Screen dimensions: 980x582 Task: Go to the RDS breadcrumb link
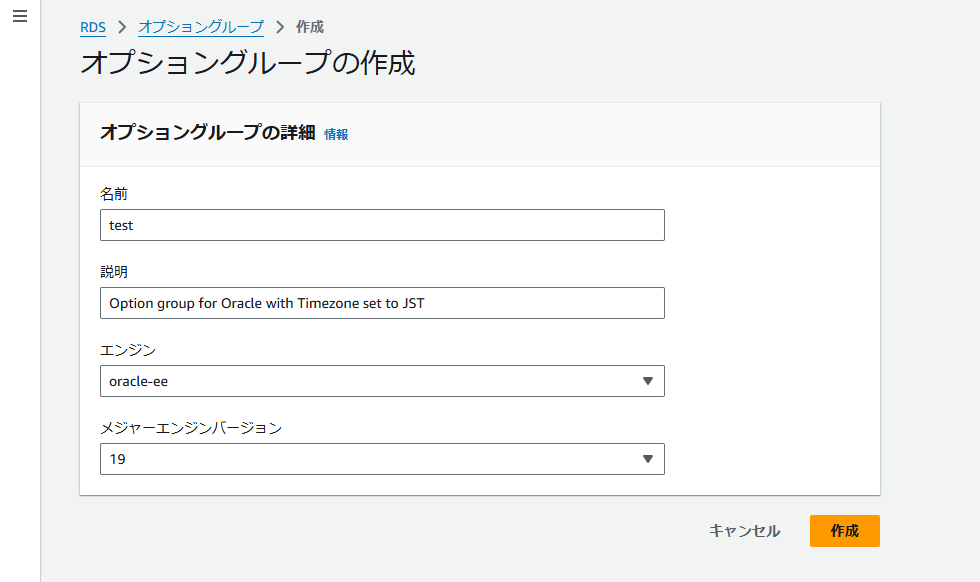[93, 27]
